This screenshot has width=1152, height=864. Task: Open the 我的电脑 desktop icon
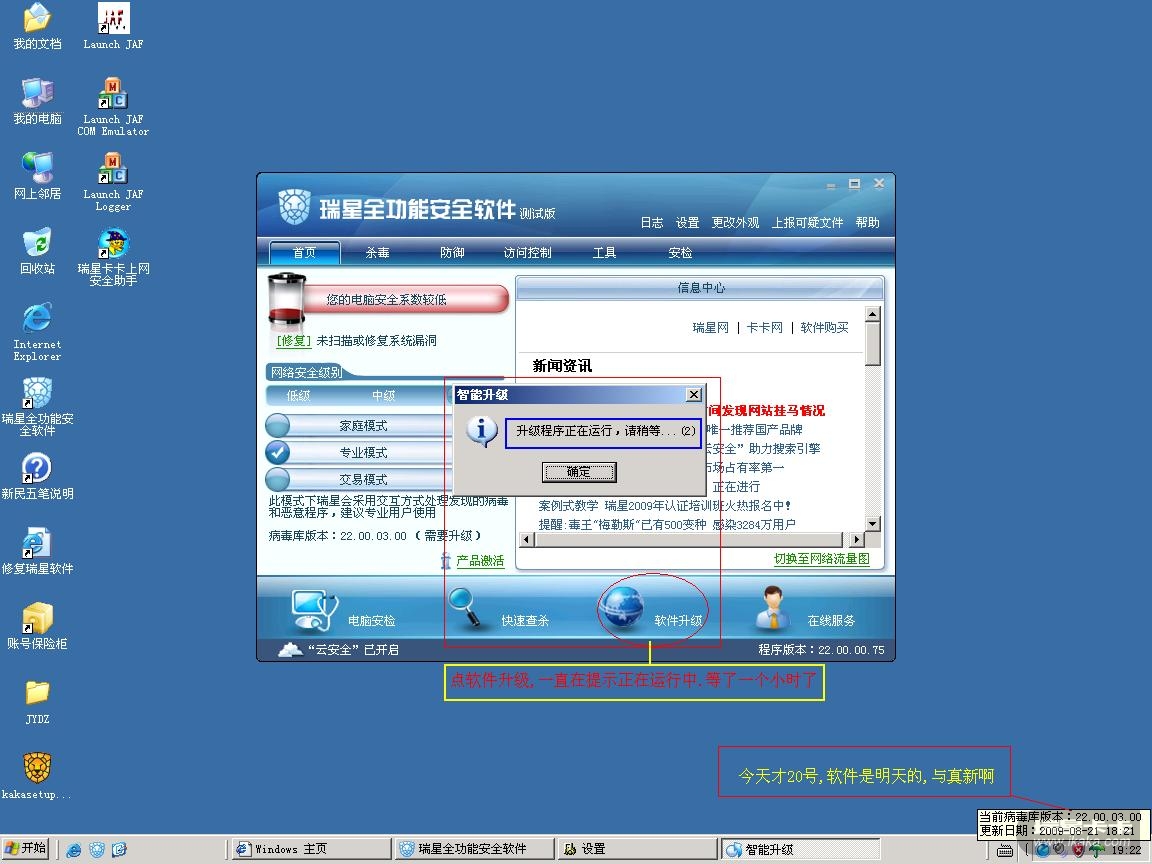(x=37, y=101)
